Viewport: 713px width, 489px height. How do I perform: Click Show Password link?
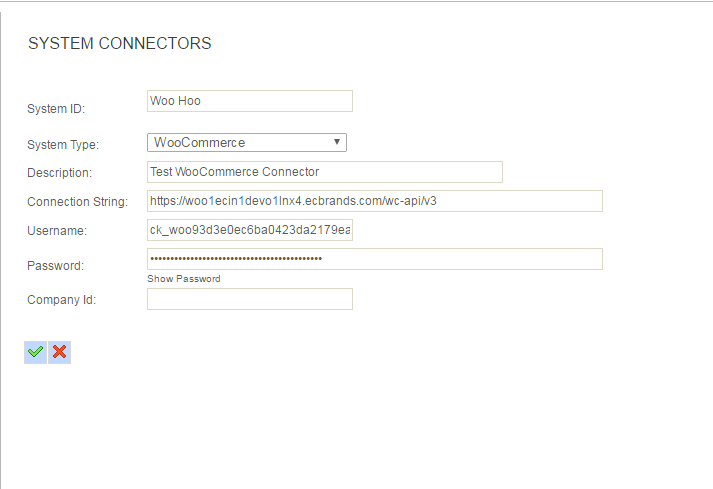point(184,279)
